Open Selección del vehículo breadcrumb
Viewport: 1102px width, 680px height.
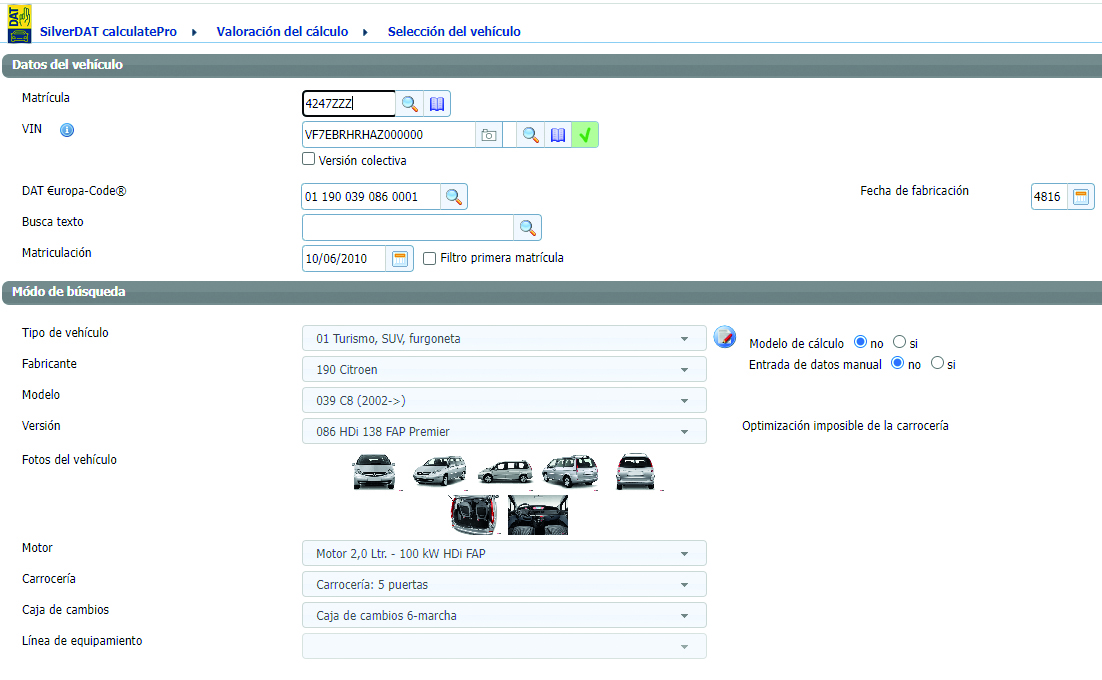[x=454, y=32]
